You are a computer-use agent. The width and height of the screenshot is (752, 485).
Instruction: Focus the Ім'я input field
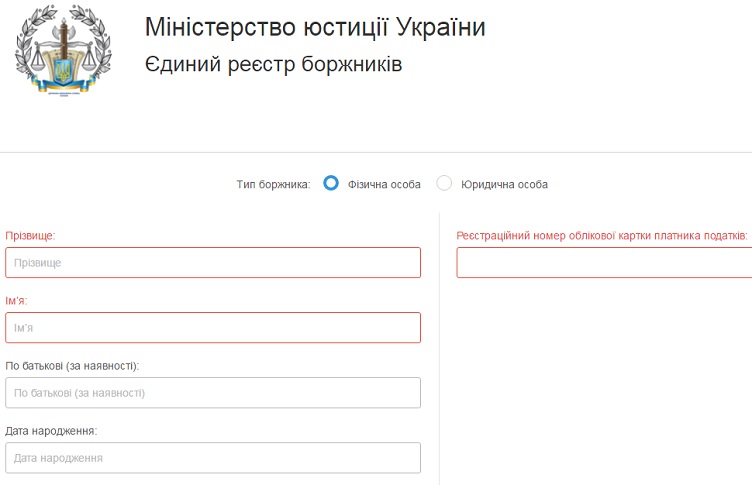tap(213, 328)
